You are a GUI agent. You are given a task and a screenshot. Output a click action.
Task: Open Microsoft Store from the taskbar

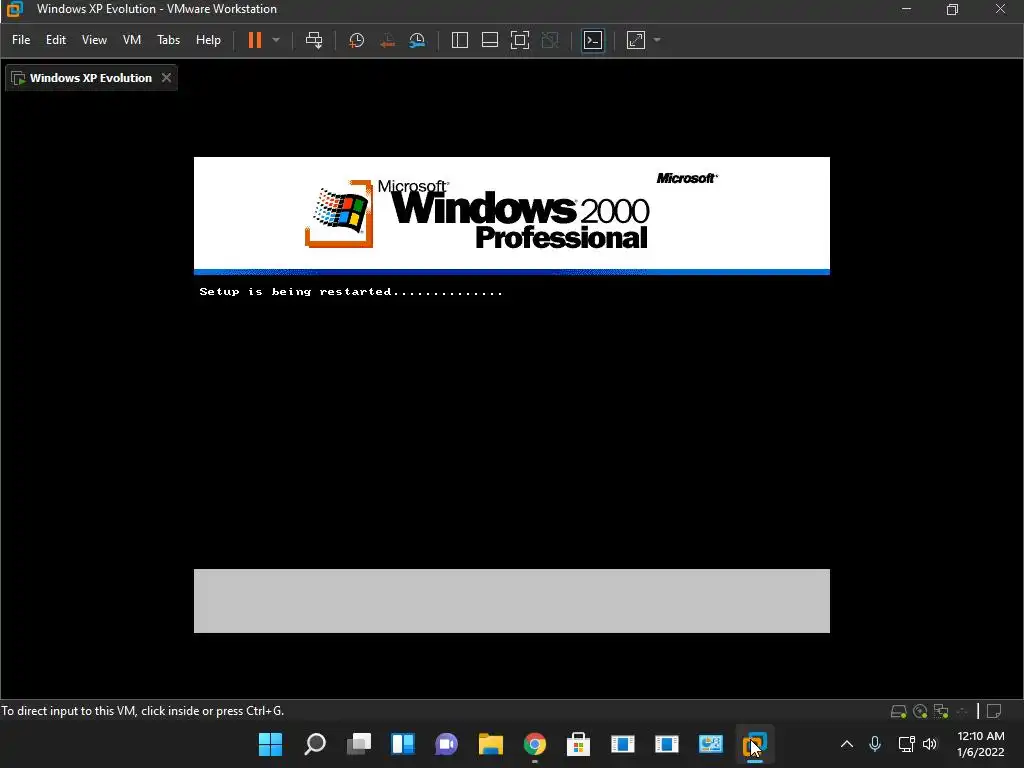click(579, 744)
